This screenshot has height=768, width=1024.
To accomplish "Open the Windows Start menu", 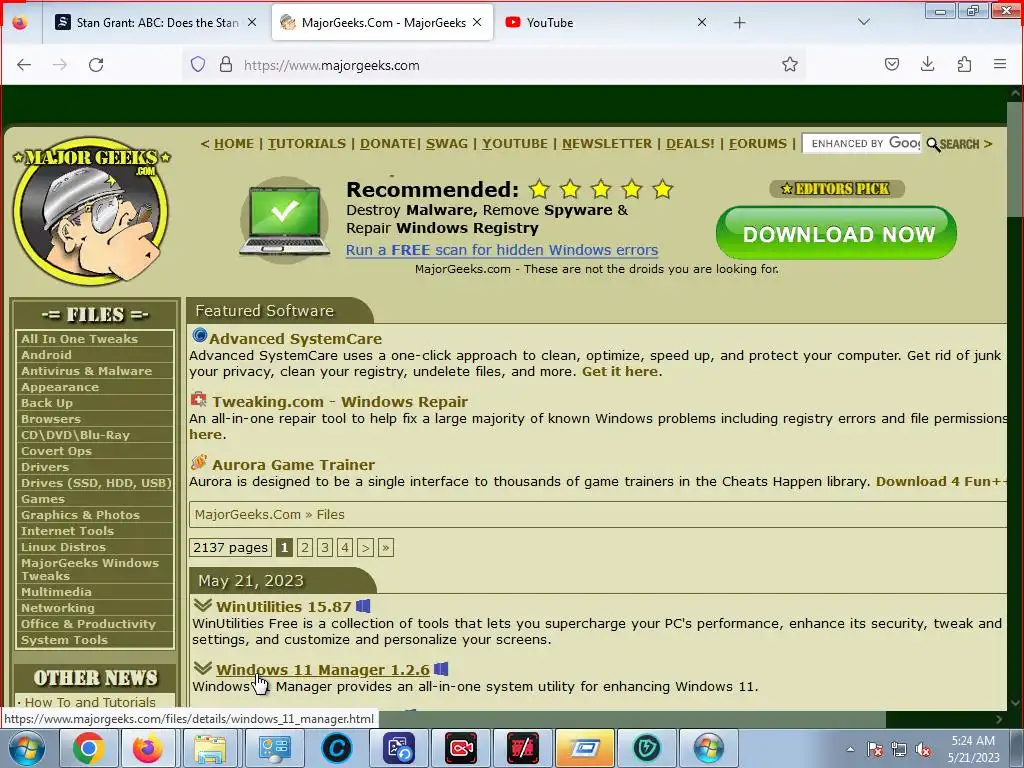I will (x=27, y=748).
